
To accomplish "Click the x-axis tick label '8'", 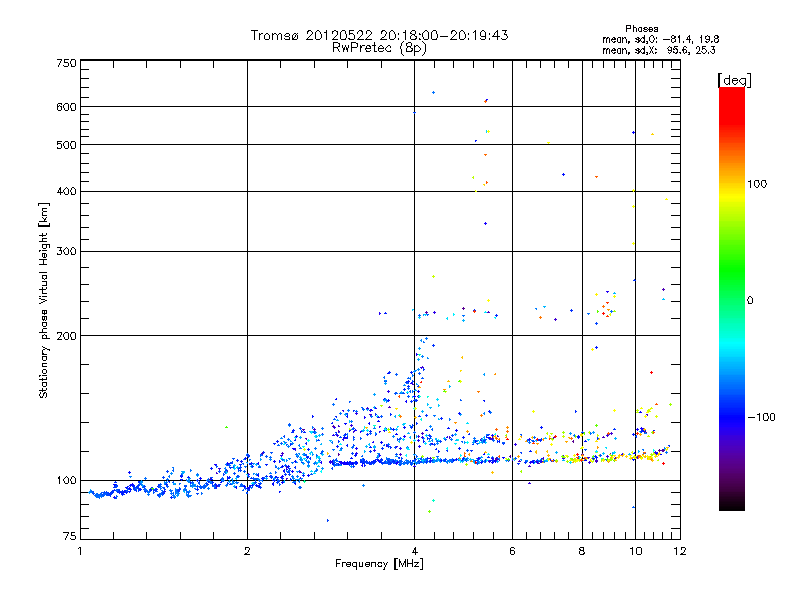I will click(x=582, y=551).
